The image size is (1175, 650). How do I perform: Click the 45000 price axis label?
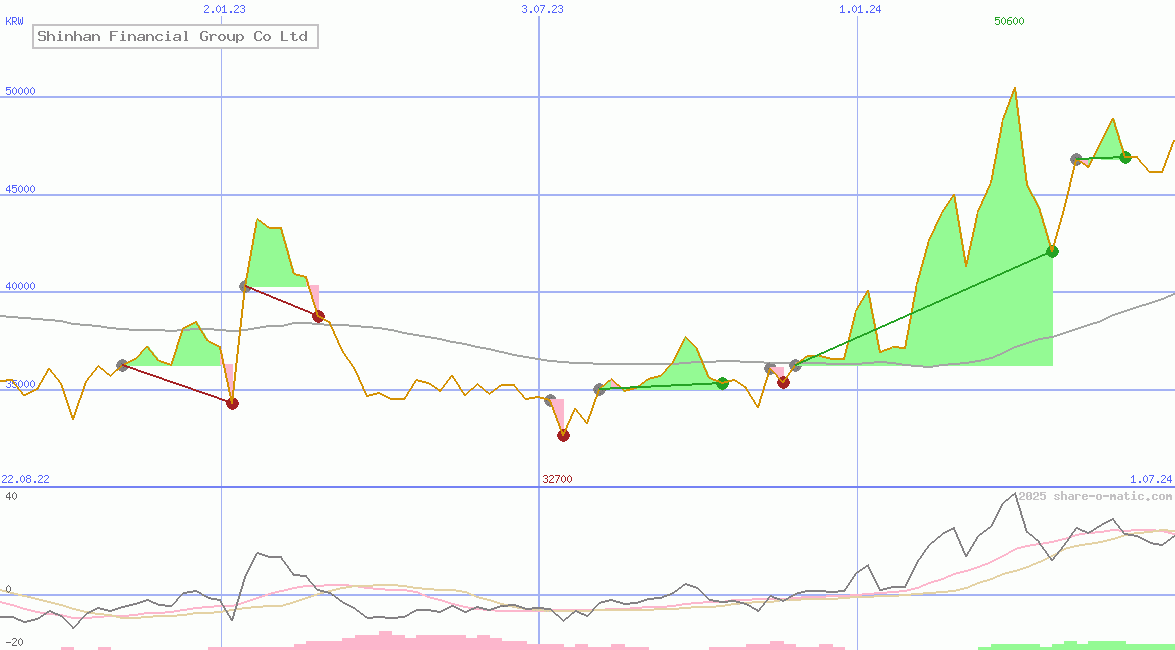[20, 189]
